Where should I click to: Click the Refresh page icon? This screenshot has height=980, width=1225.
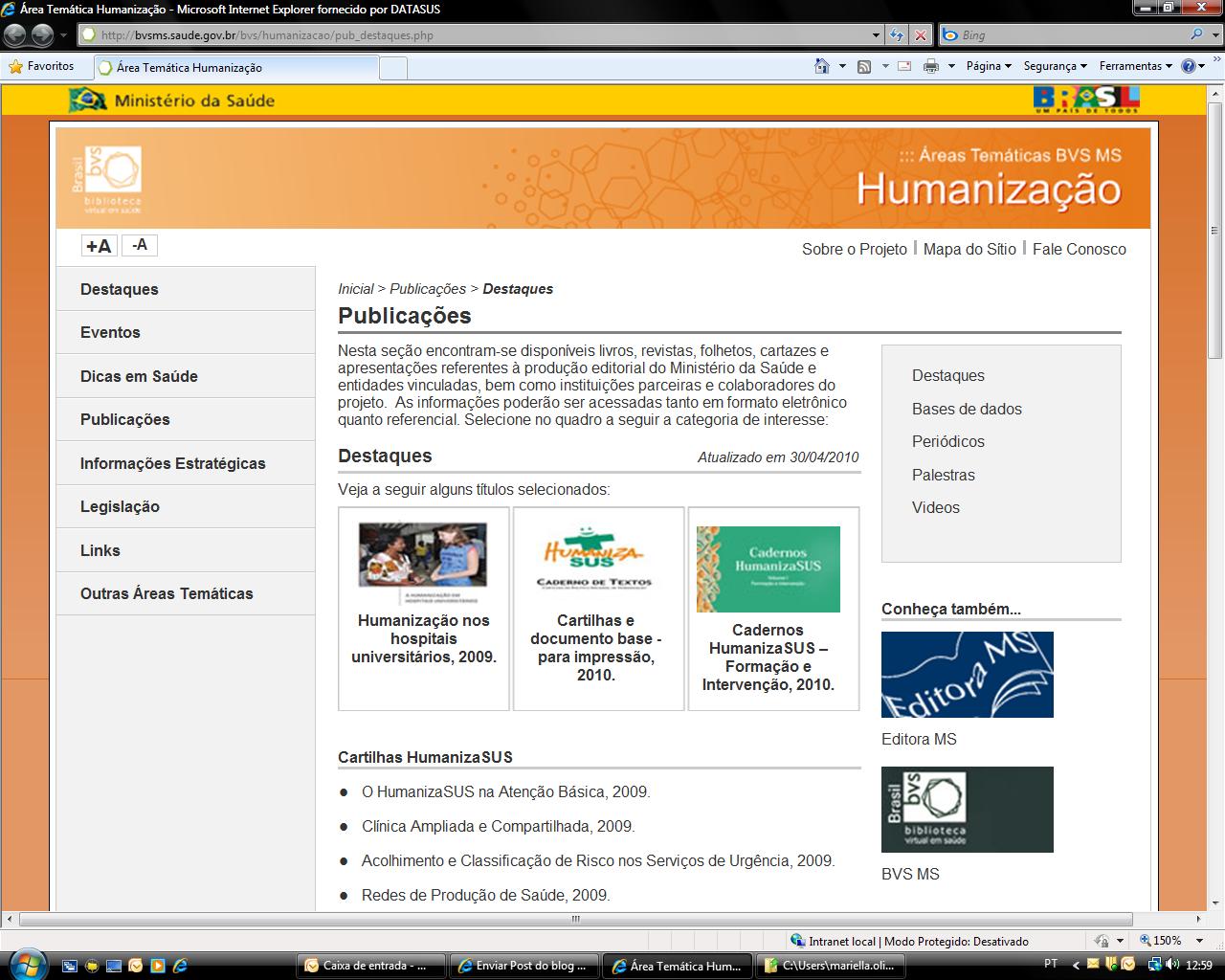(897, 35)
